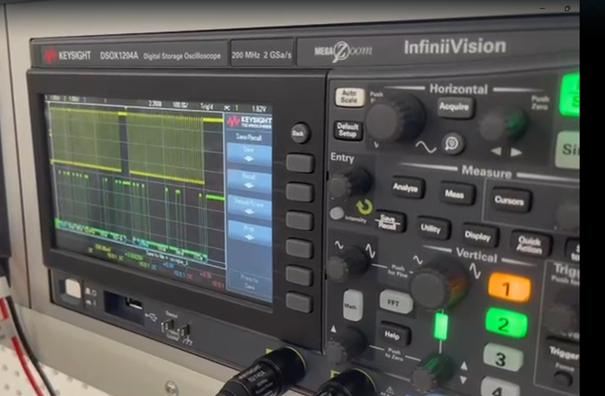Click the Help key
Image resolution: width=605 pixels, height=396 pixels.
[394, 335]
